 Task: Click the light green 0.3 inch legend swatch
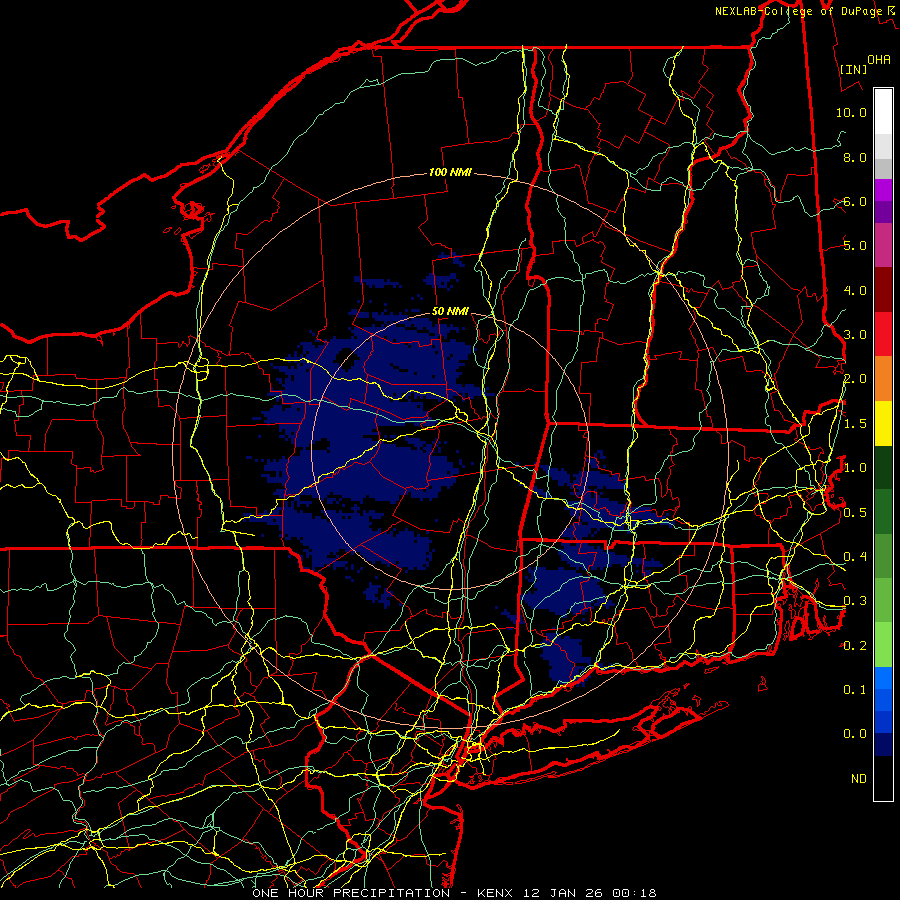[883, 600]
